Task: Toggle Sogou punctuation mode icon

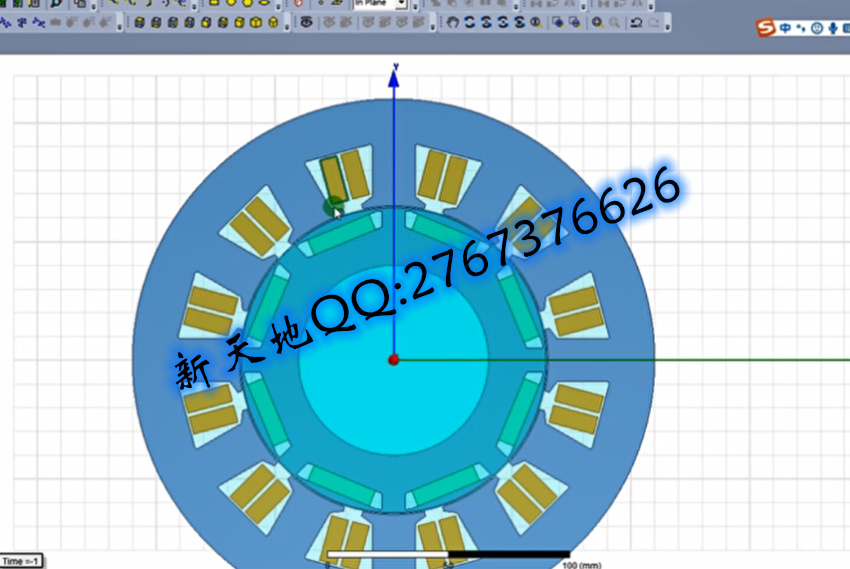Action: [801, 28]
